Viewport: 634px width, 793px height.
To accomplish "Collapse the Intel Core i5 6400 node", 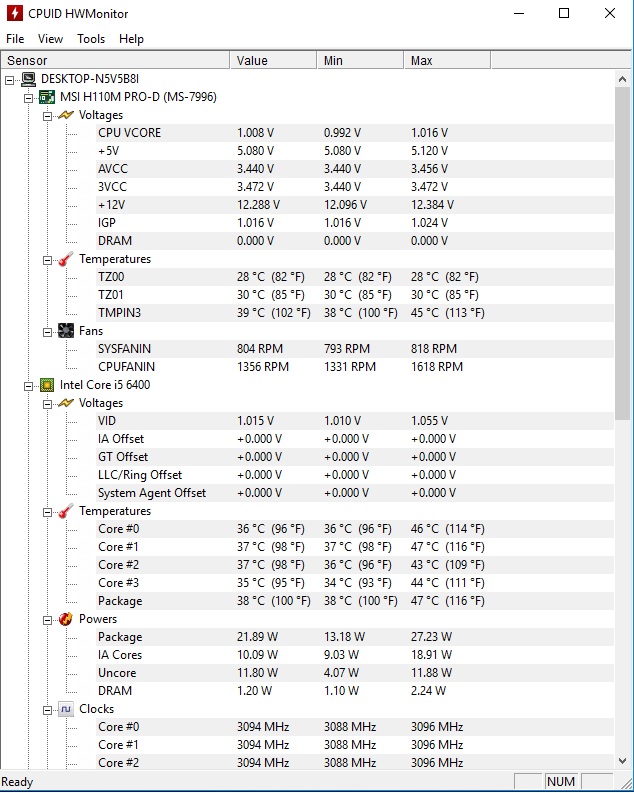I will pyautogui.click(x=28, y=385).
